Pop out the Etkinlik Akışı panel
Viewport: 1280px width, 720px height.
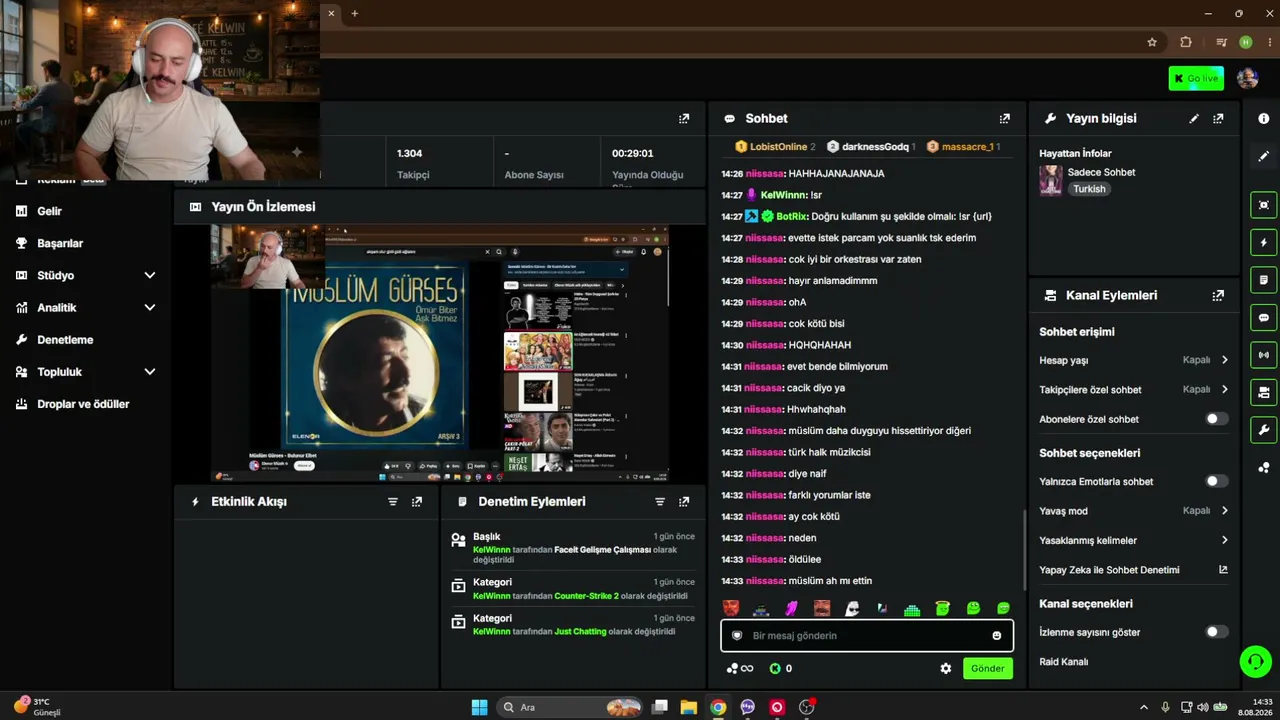pyautogui.click(x=417, y=501)
